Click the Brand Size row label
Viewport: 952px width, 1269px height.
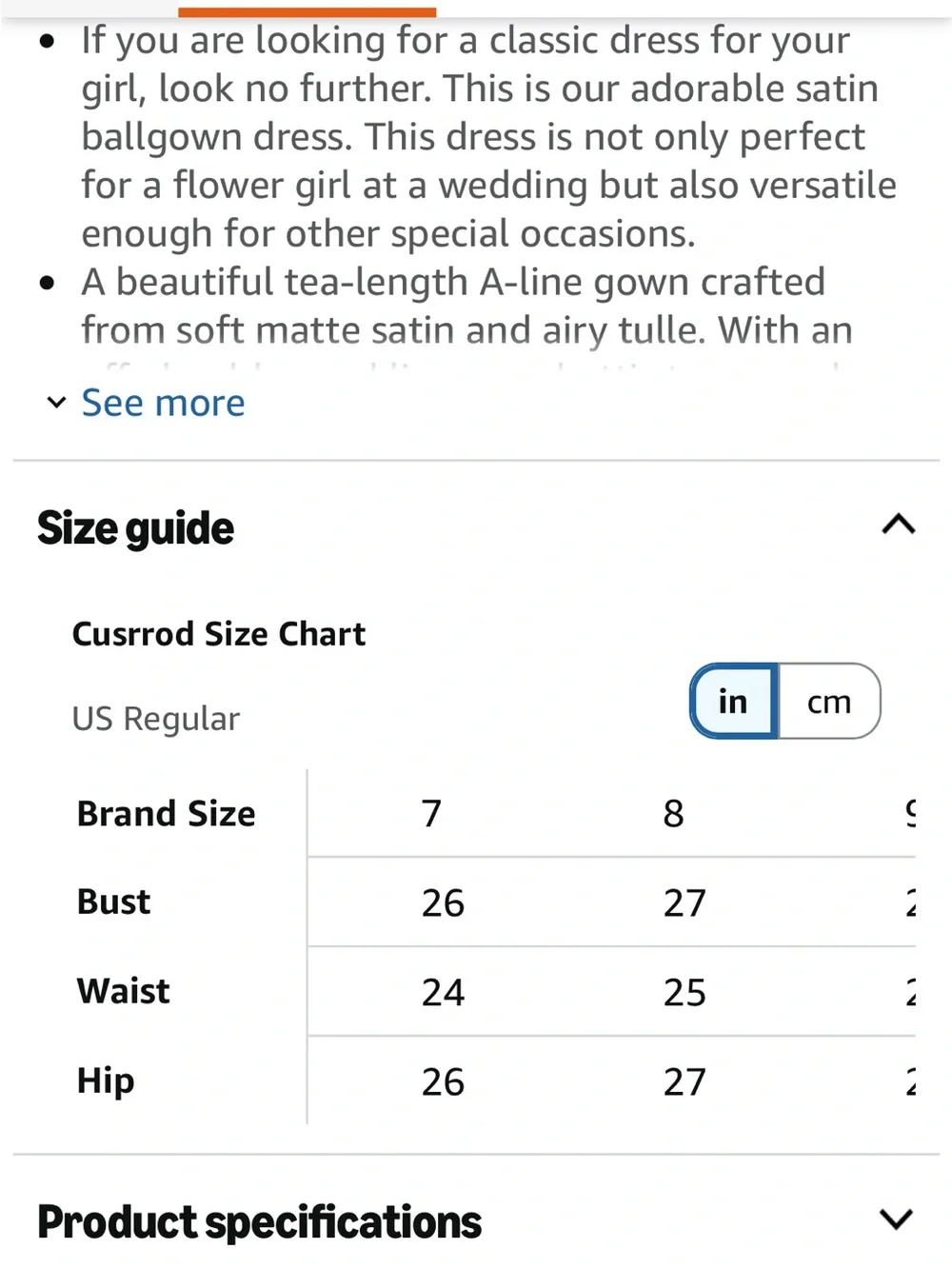click(x=166, y=814)
